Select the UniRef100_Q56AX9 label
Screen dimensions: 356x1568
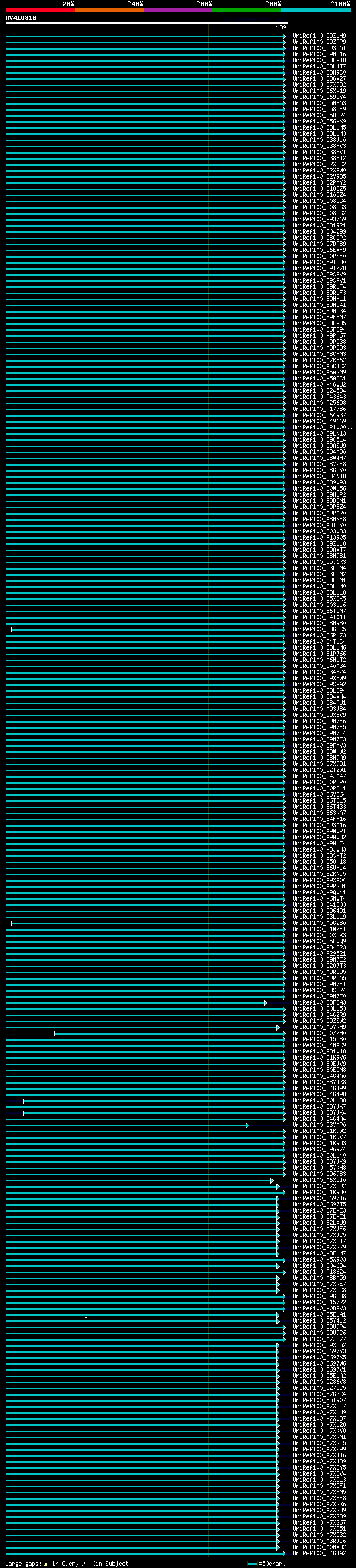(x=319, y=122)
